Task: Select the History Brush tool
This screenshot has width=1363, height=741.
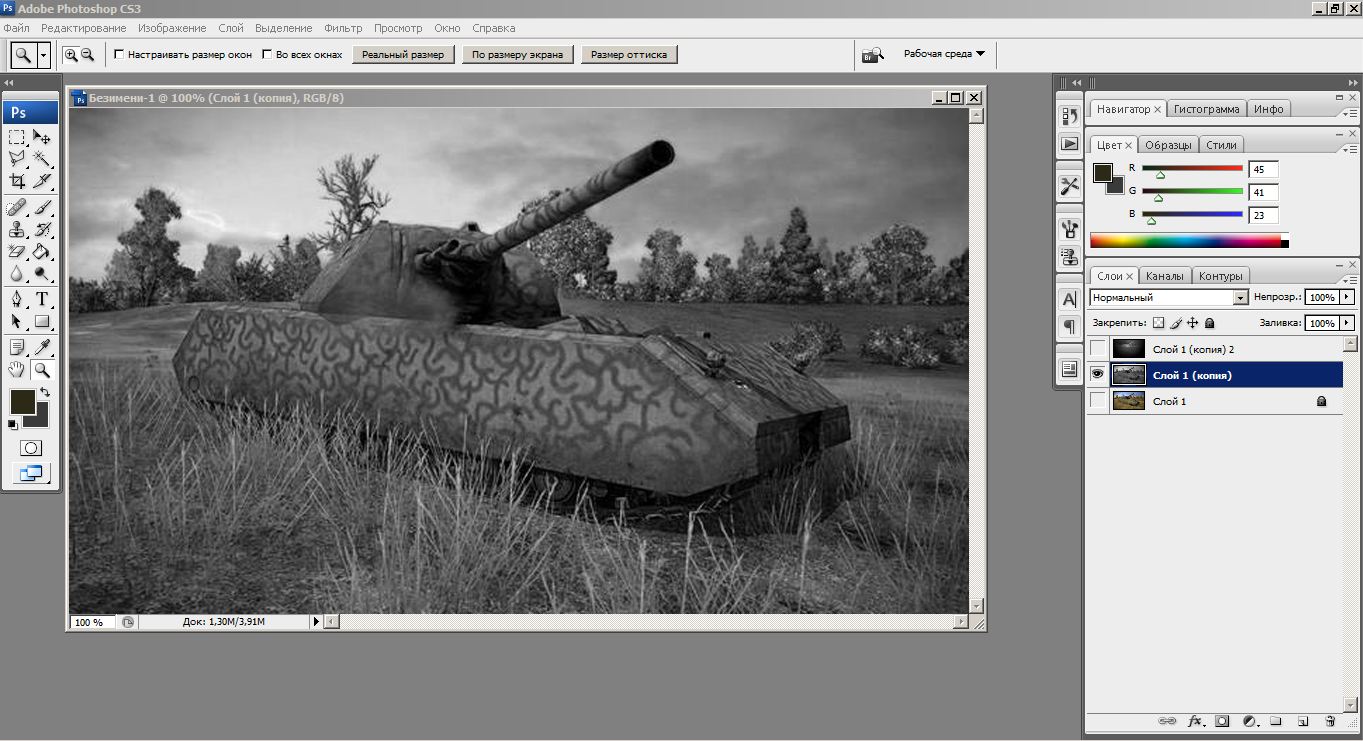Action: tap(42, 230)
